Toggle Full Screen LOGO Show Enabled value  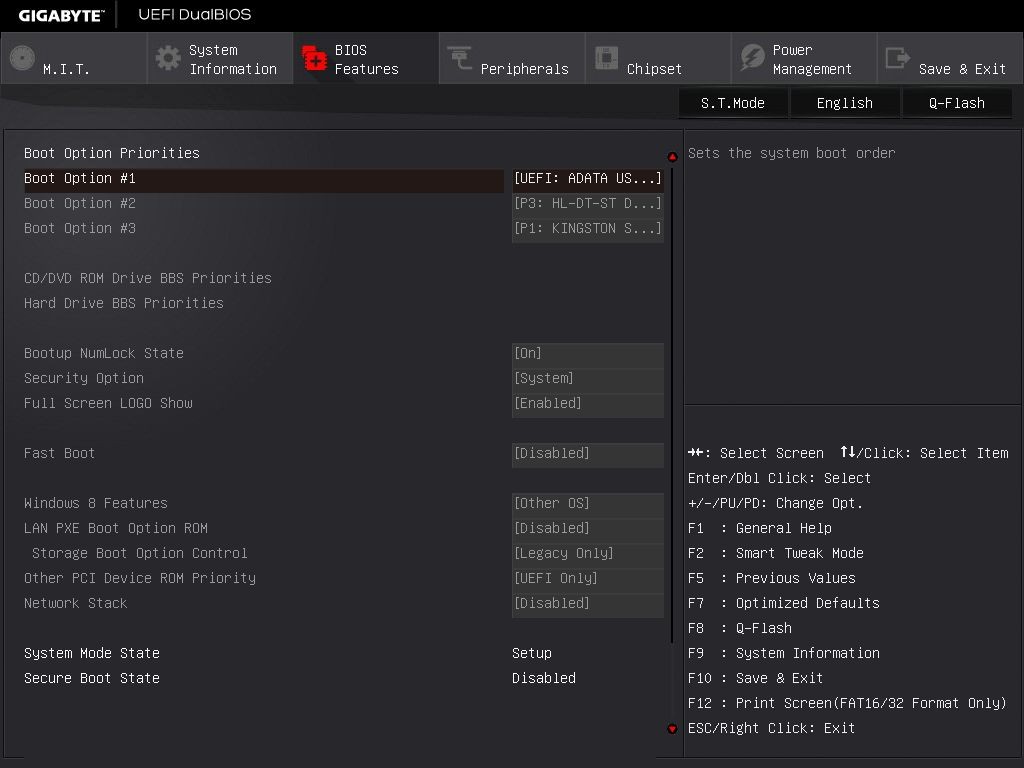coord(587,403)
